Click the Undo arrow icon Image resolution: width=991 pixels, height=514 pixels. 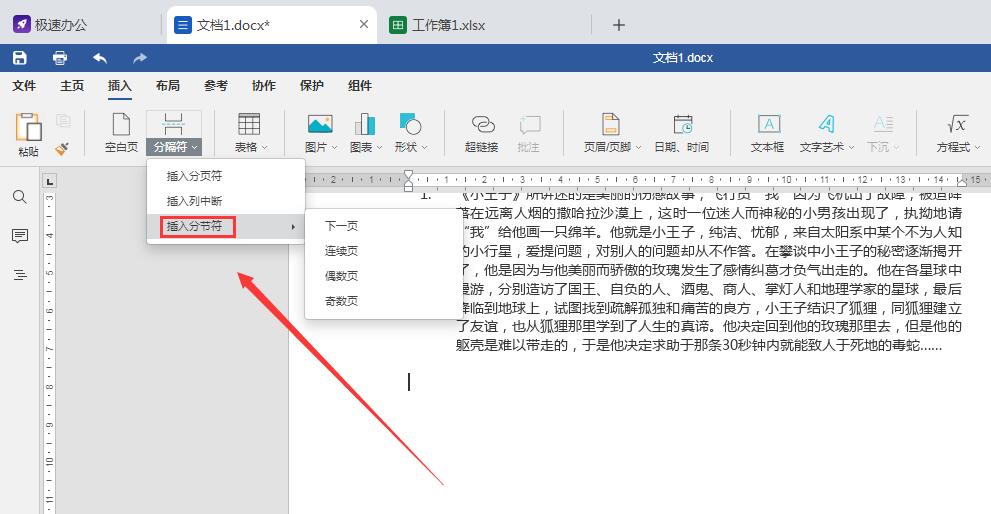click(100, 58)
